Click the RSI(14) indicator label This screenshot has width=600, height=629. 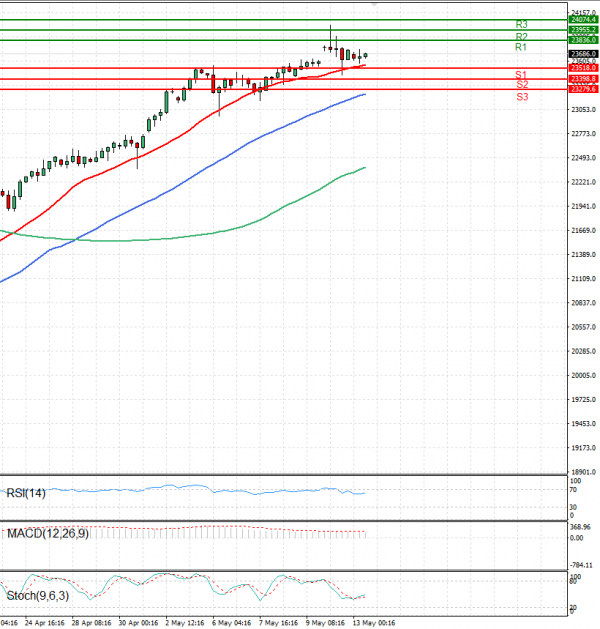pos(26,493)
